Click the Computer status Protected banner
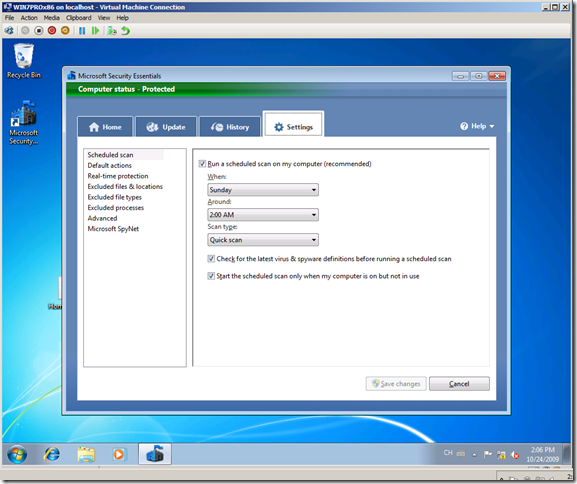The image size is (577, 484). 286,89
